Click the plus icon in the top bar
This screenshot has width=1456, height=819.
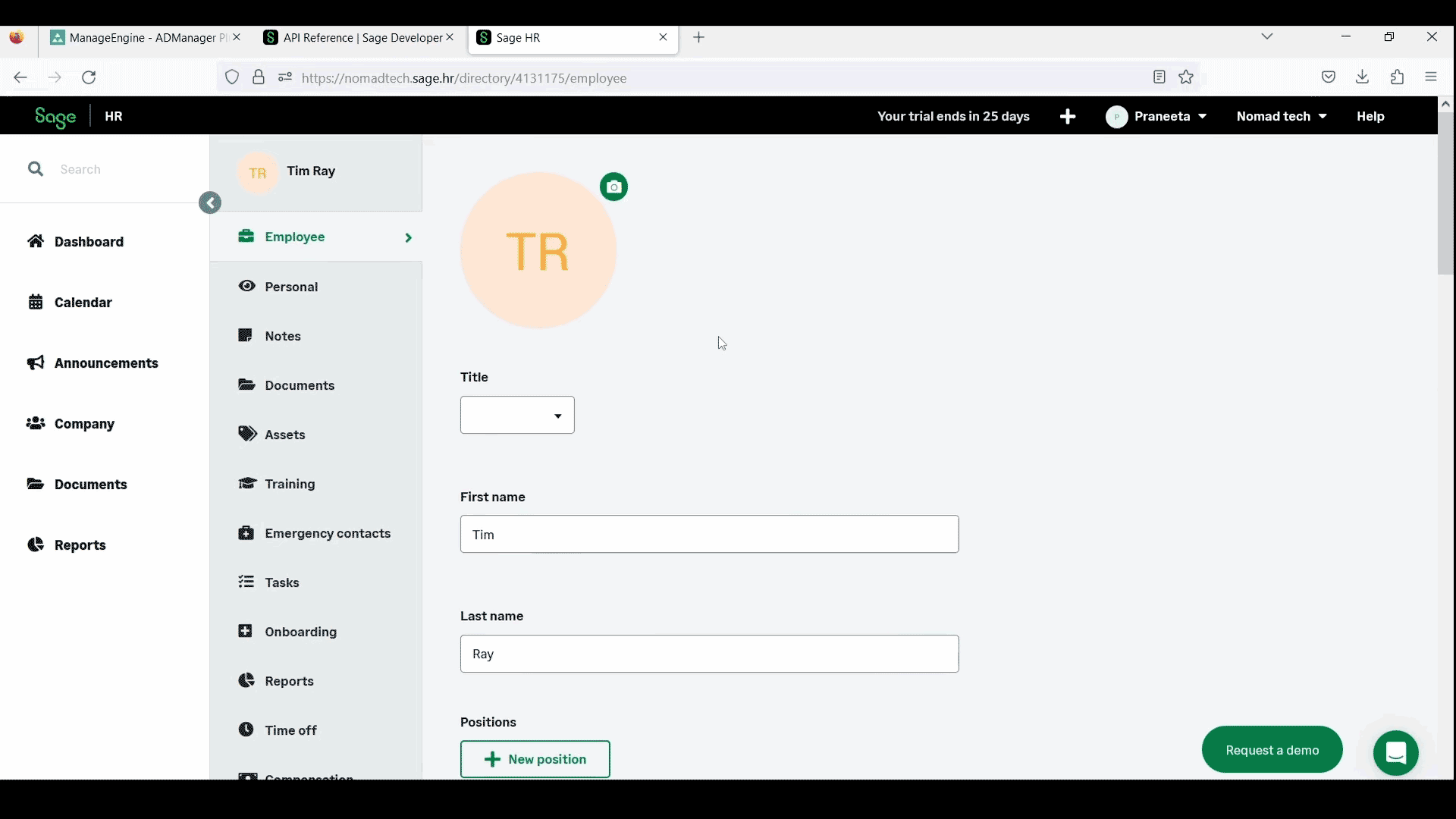click(x=1068, y=117)
